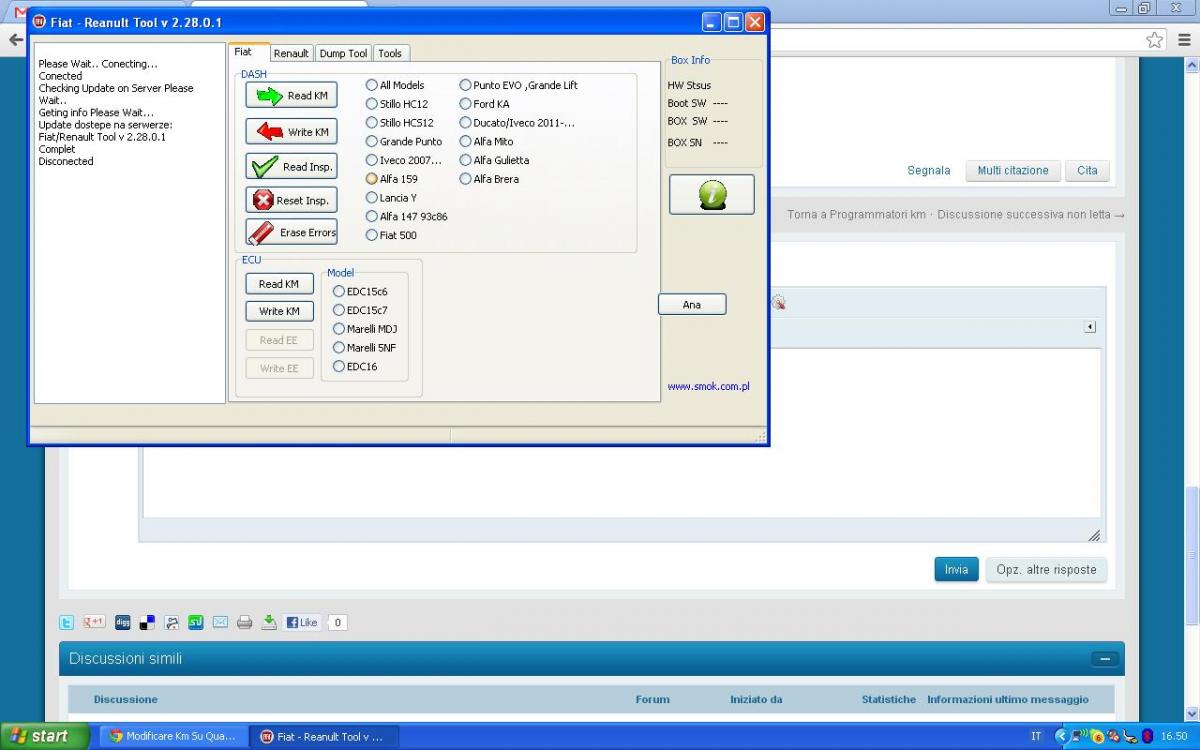Click the browser back arrow
1200x750 pixels.
point(15,40)
